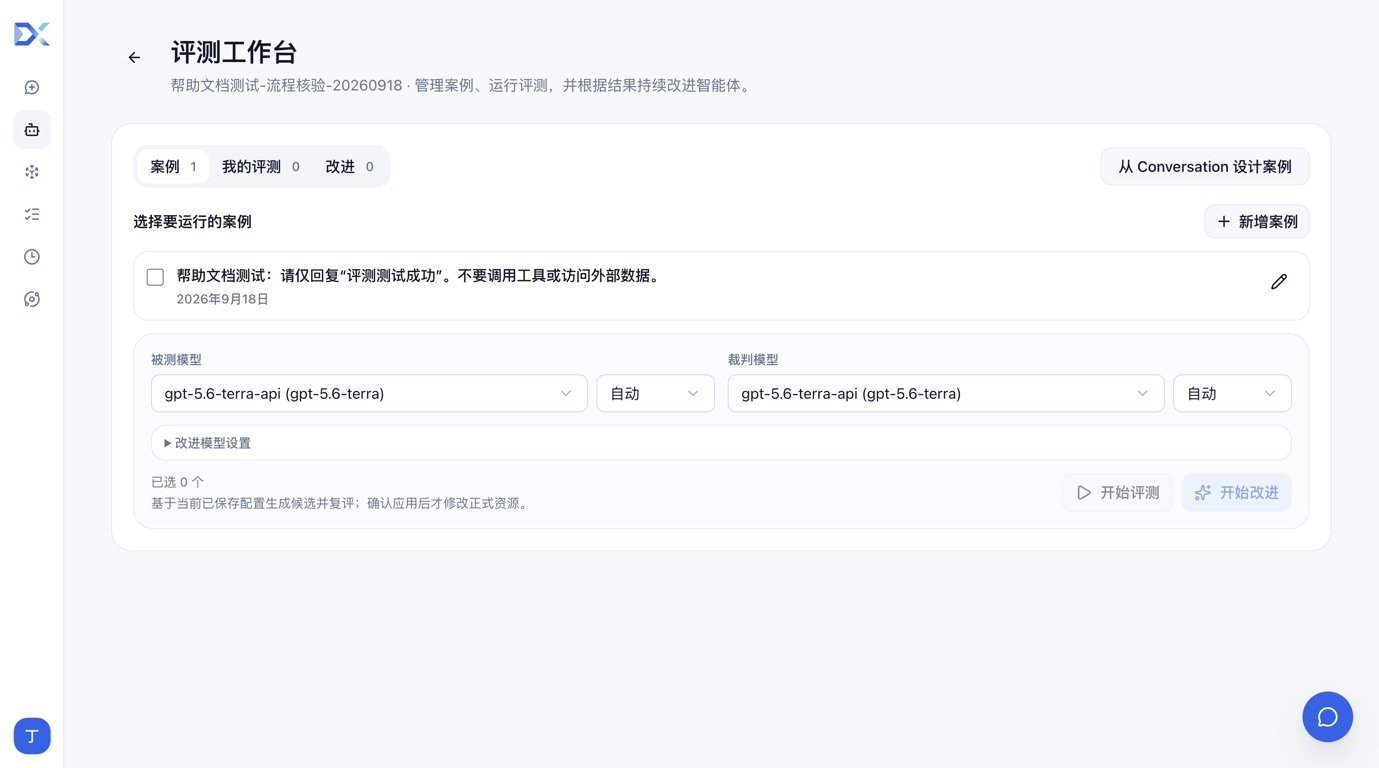1379x768 pixels.
Task: Select the 帮助文档测试 case checkbox
Action: pos(155,277)
